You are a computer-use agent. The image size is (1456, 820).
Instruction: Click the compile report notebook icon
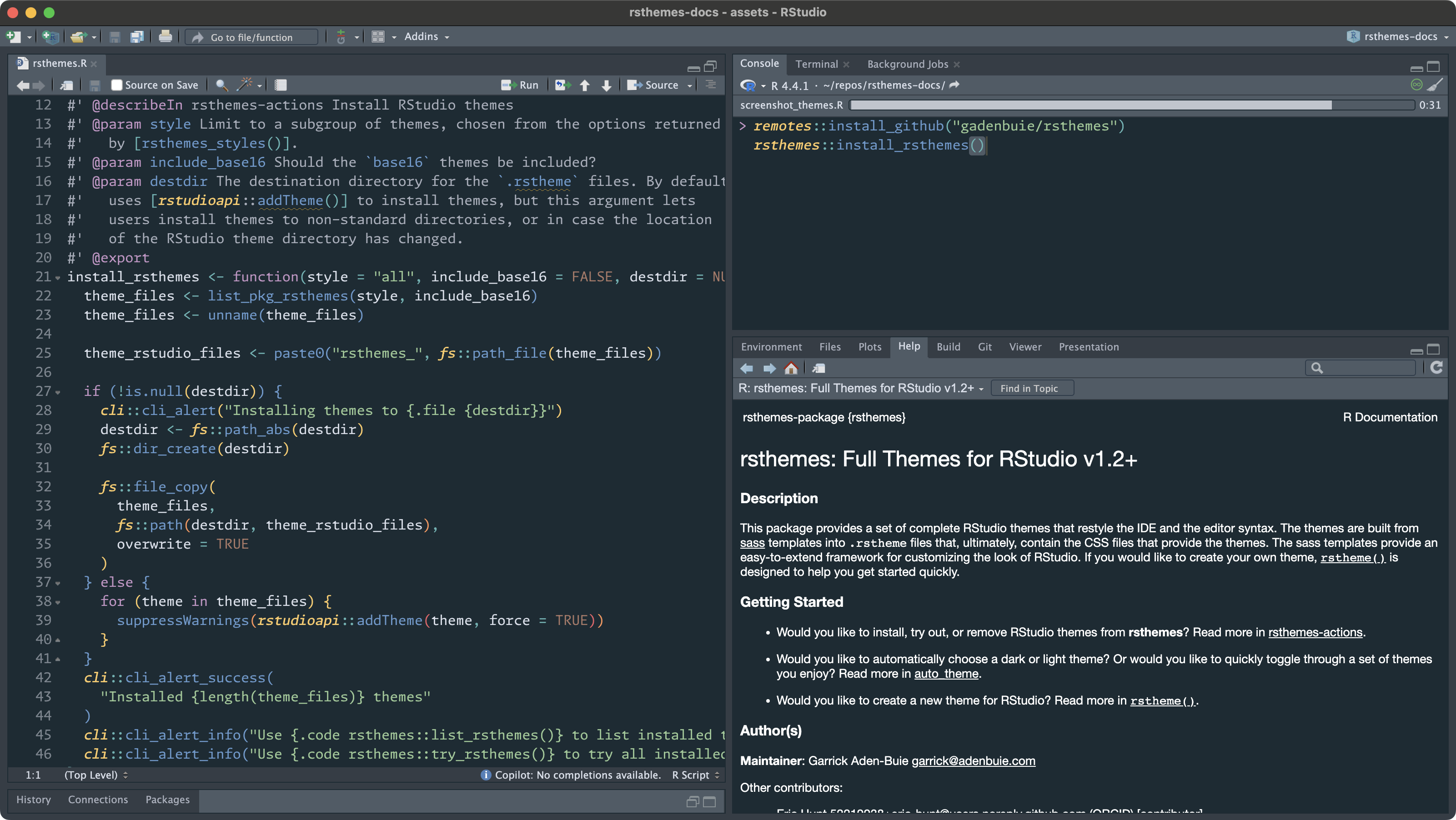tap(281, 85)
